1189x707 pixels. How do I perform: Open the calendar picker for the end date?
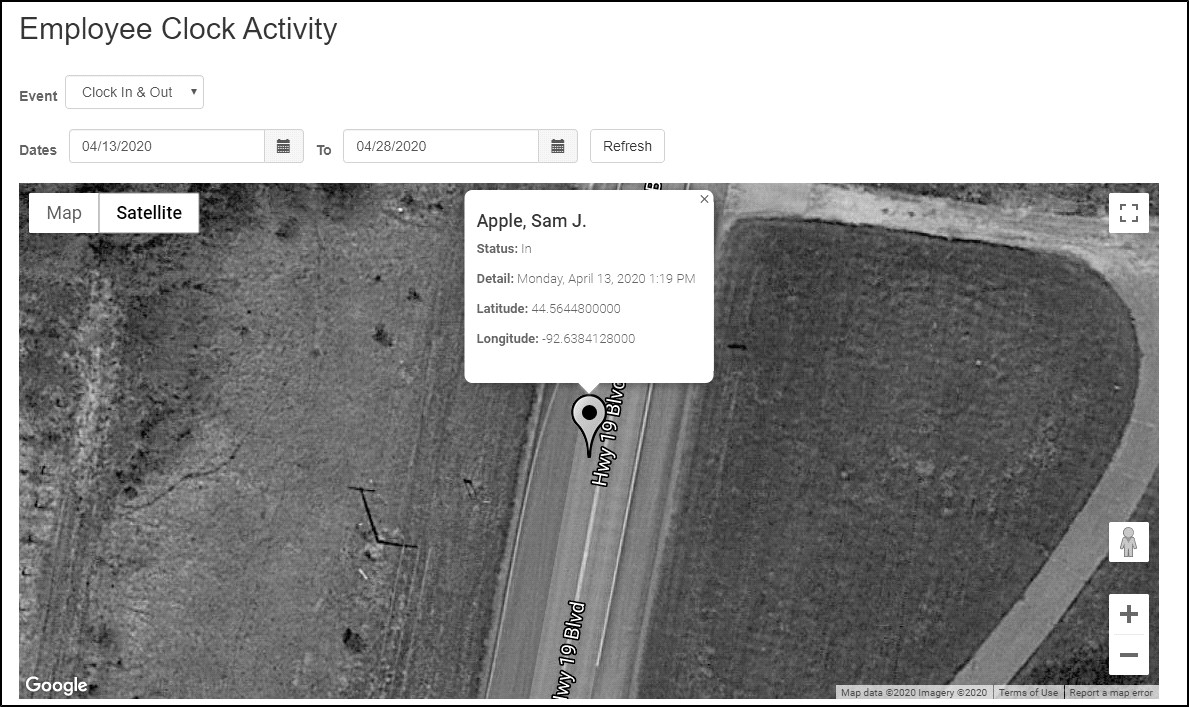pos(558,146)
